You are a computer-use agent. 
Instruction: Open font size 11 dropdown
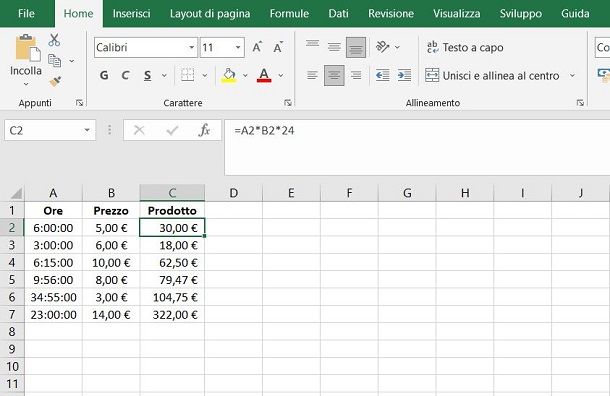(x=238, y=47)
